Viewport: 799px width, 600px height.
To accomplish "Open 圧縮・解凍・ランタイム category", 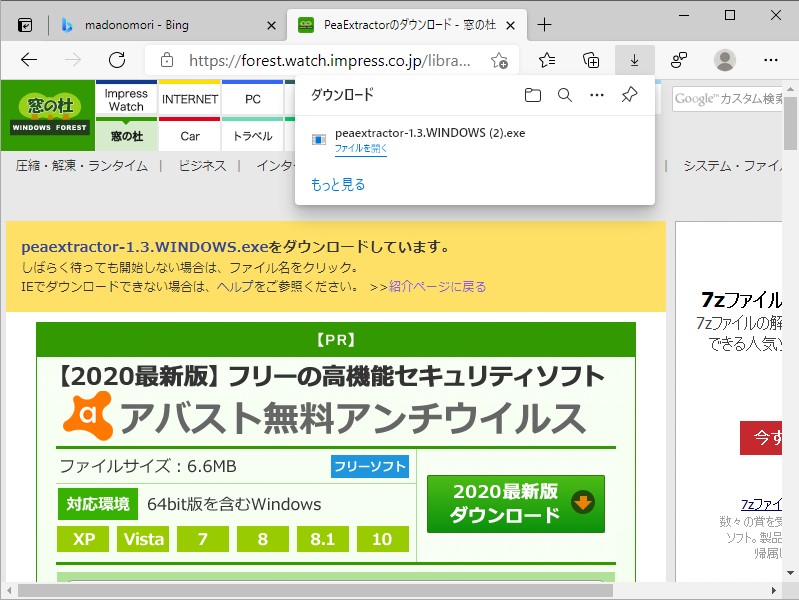I will point(82,166).
